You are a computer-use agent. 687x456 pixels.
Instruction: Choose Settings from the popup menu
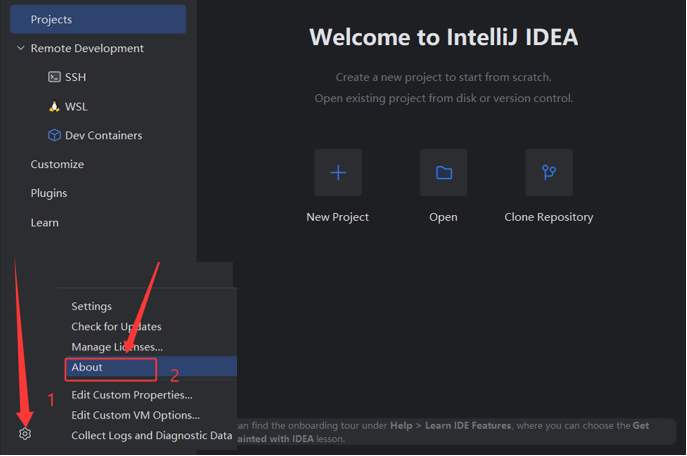(92, 306)
